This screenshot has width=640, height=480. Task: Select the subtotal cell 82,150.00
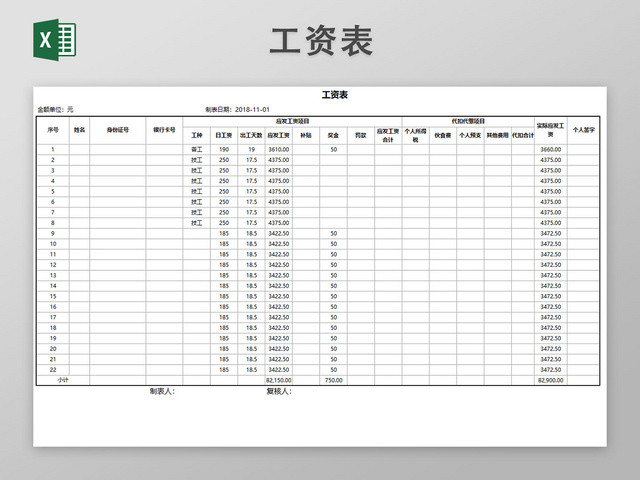(279, 380)
